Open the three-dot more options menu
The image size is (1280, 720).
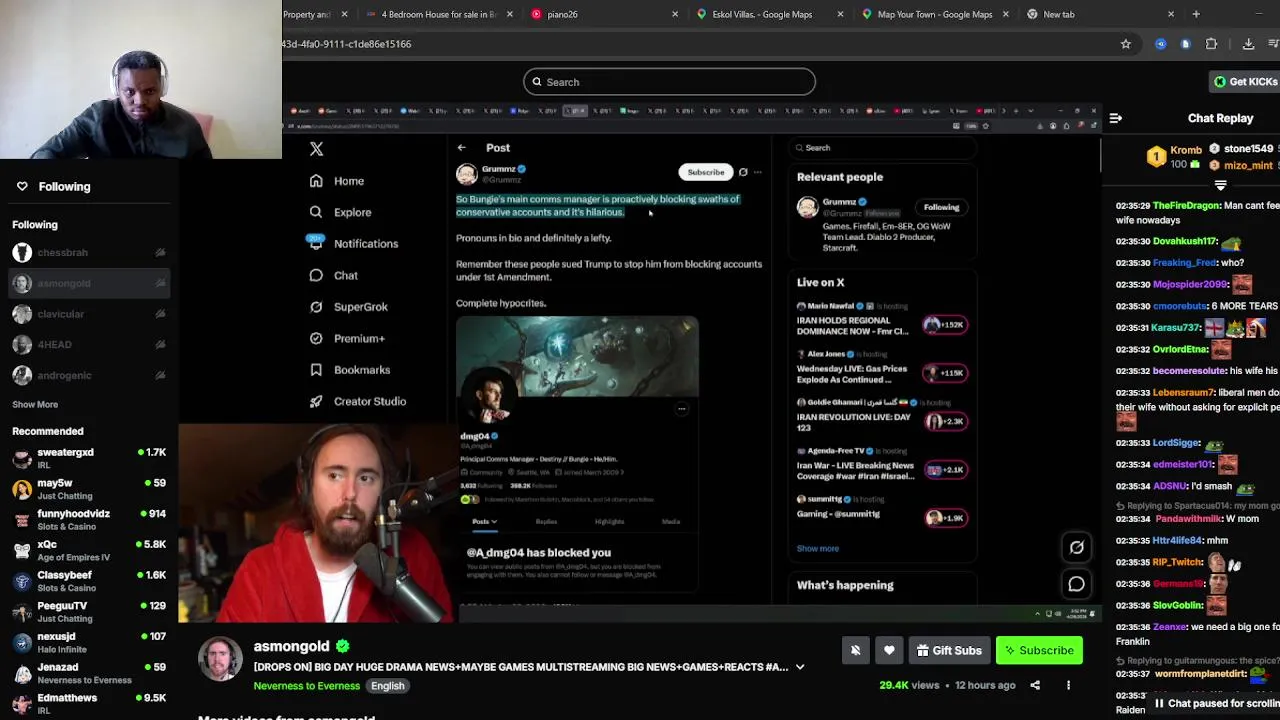(1068, 685)
